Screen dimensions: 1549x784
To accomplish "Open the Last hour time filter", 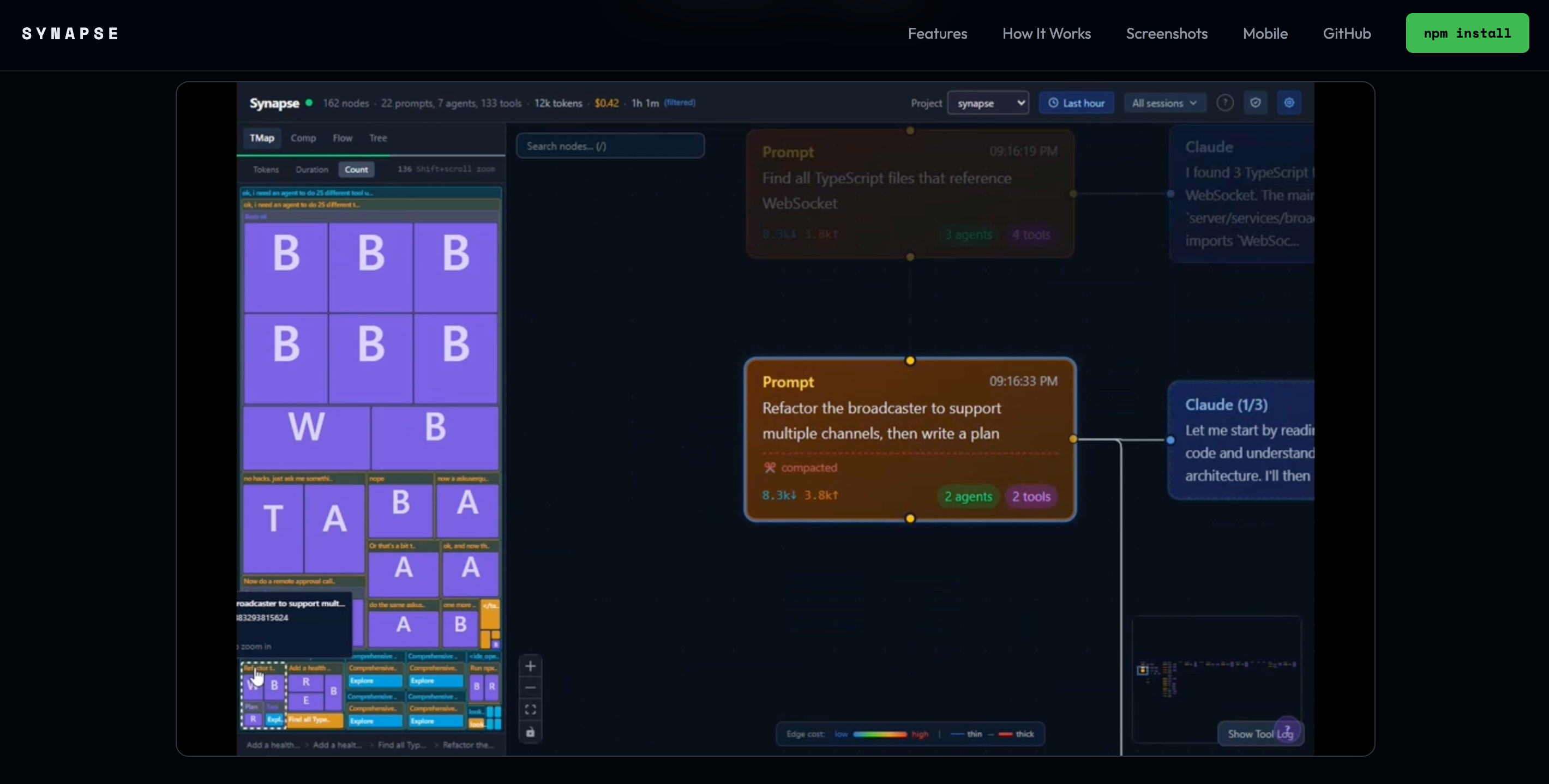I will pyautogui.click(x=1076, y=103).
